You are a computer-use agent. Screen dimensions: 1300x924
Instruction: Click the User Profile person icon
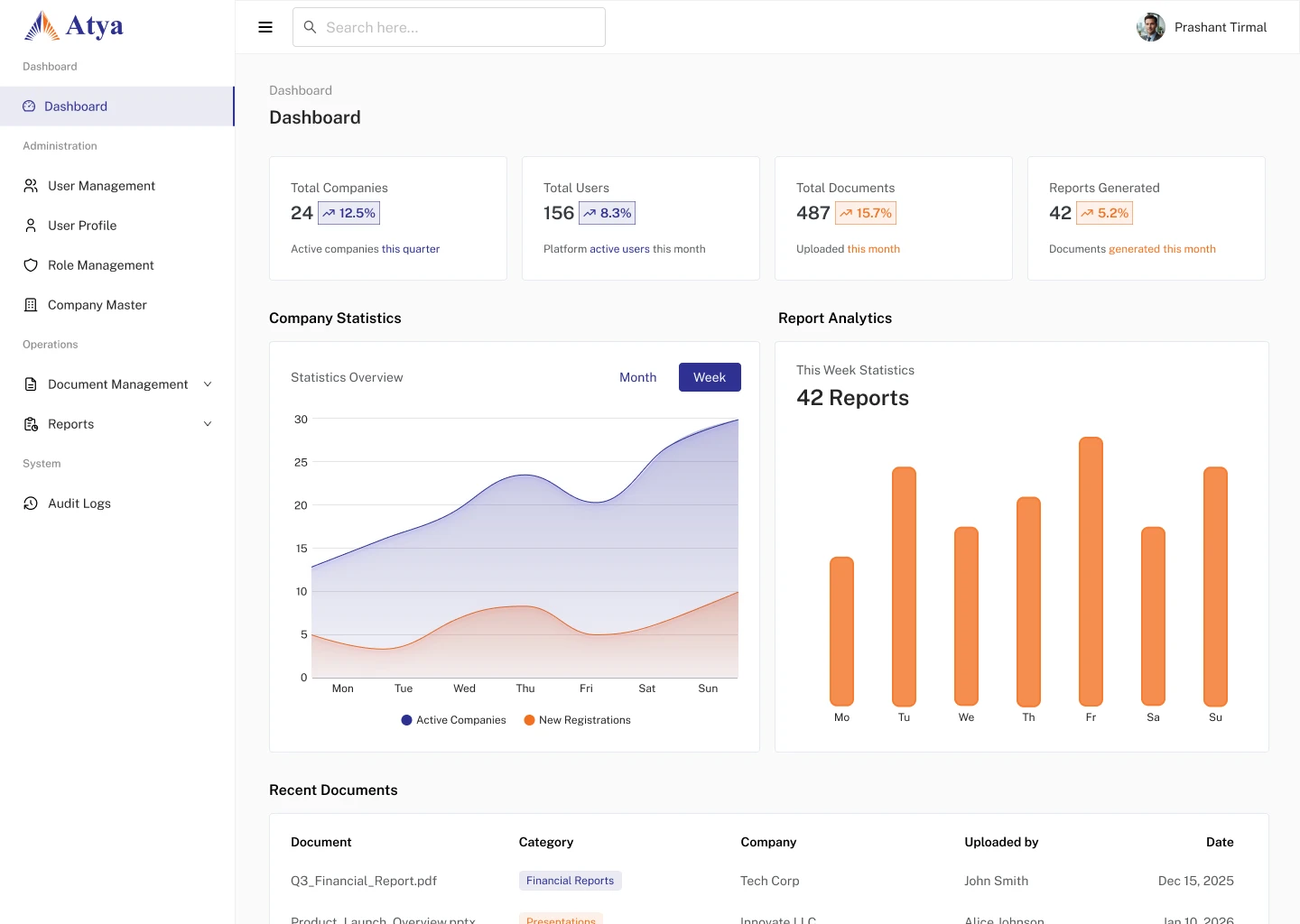tap(31, 226)
